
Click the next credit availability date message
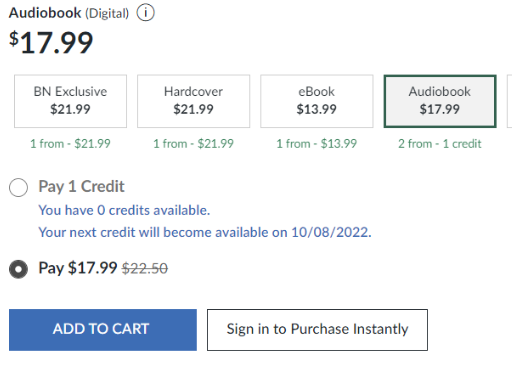click(205, 232)
